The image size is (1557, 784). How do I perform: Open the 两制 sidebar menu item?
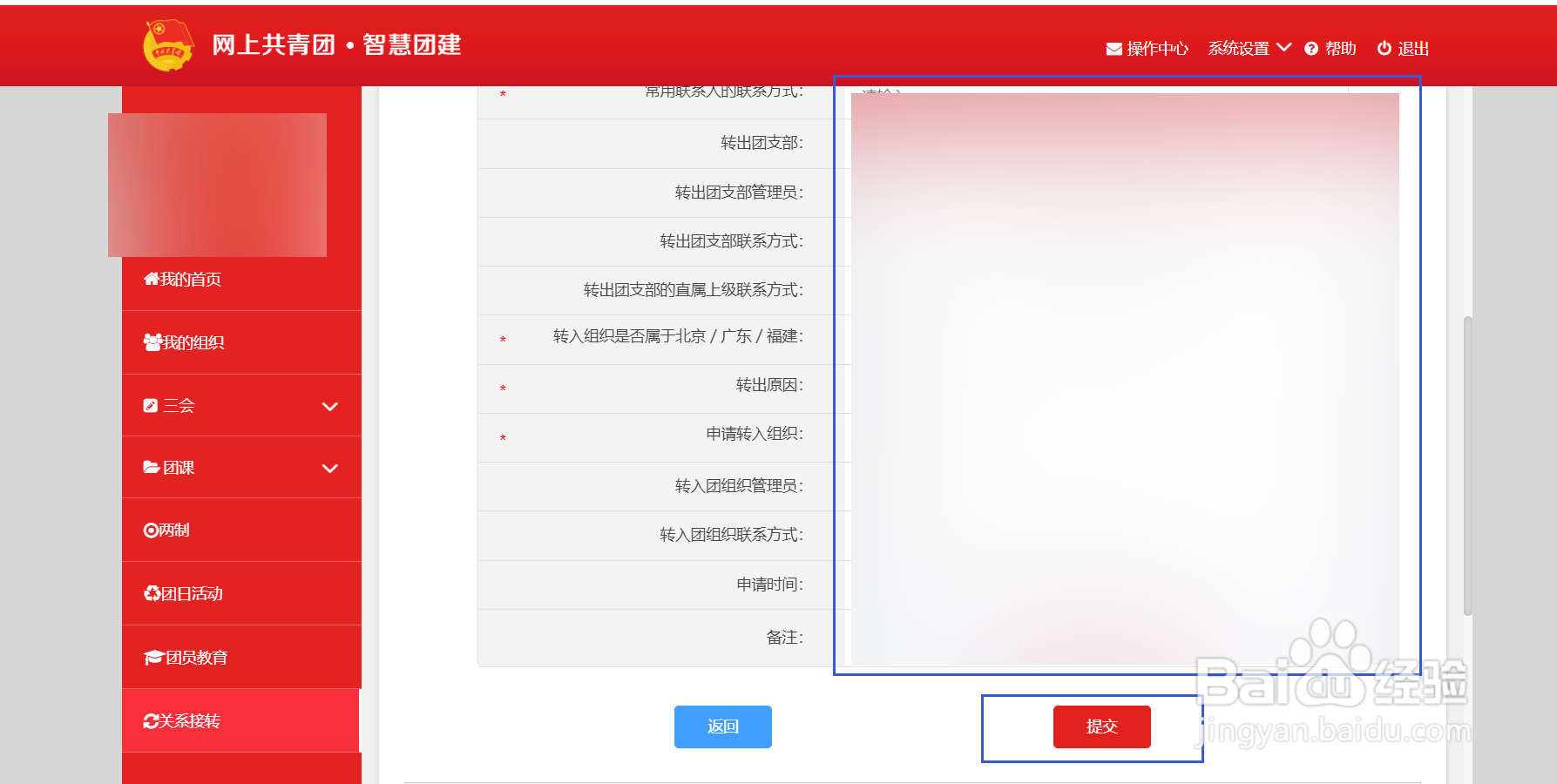pyautogui.click(x=241, y=530)
